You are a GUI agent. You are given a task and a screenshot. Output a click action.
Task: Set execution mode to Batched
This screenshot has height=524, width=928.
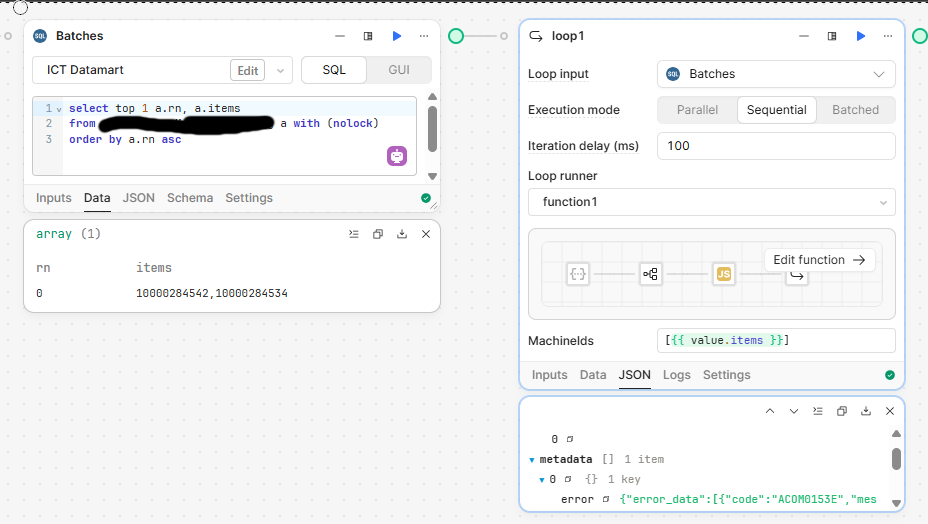click(855, 110)
